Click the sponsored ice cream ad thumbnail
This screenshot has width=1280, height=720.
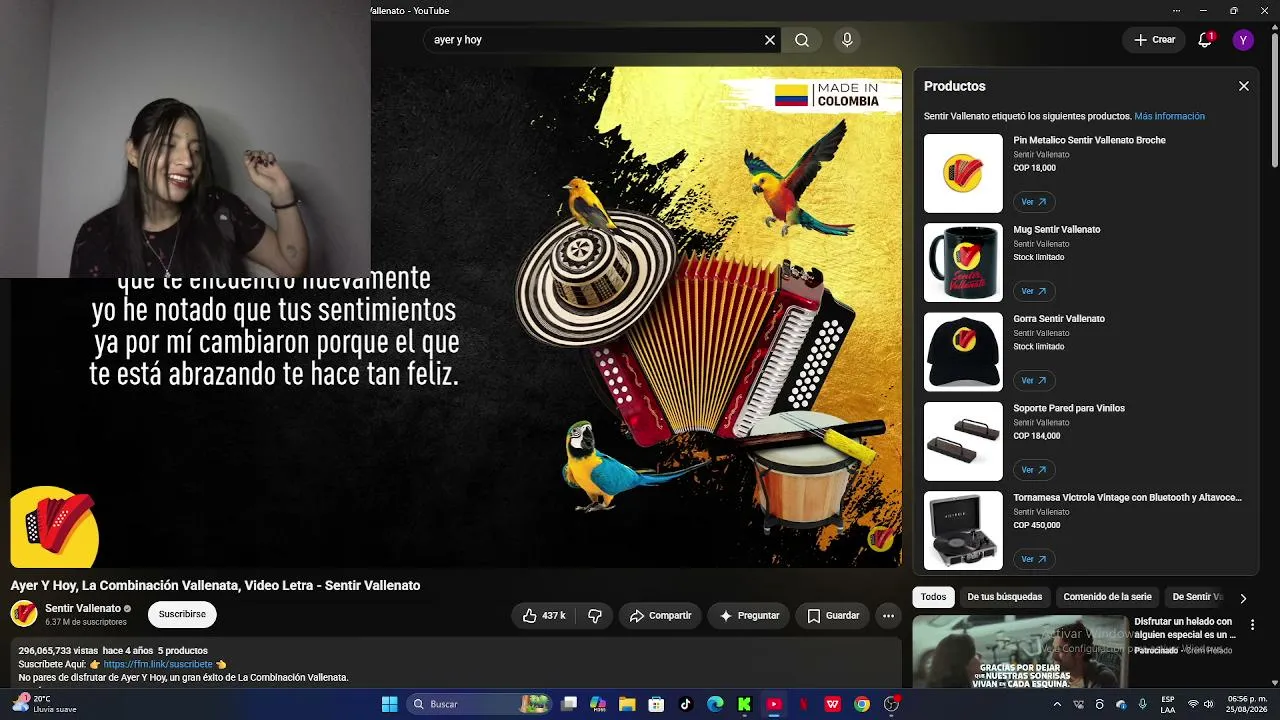[1019, 652]
